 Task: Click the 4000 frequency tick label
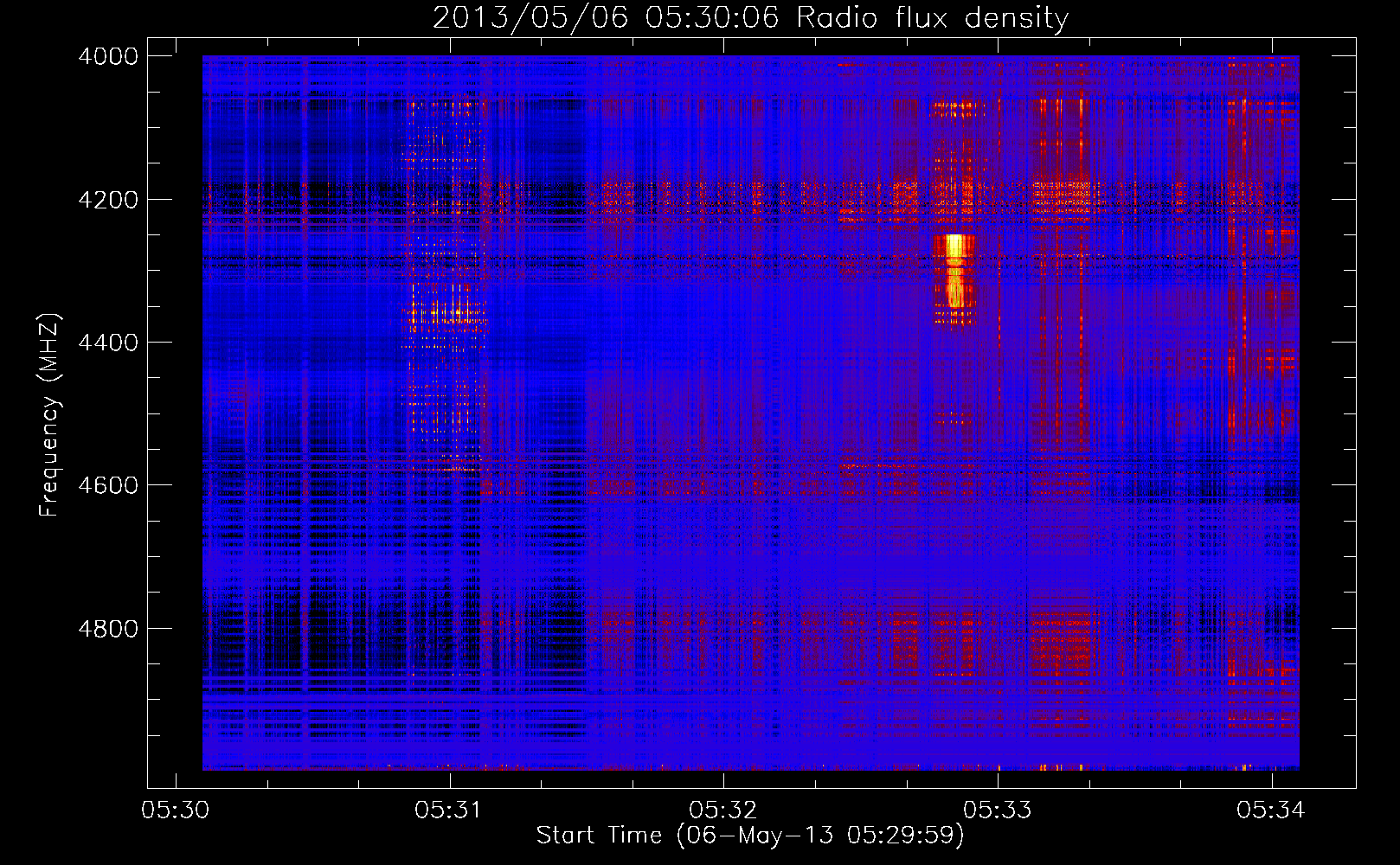click(x=108, y=56)
